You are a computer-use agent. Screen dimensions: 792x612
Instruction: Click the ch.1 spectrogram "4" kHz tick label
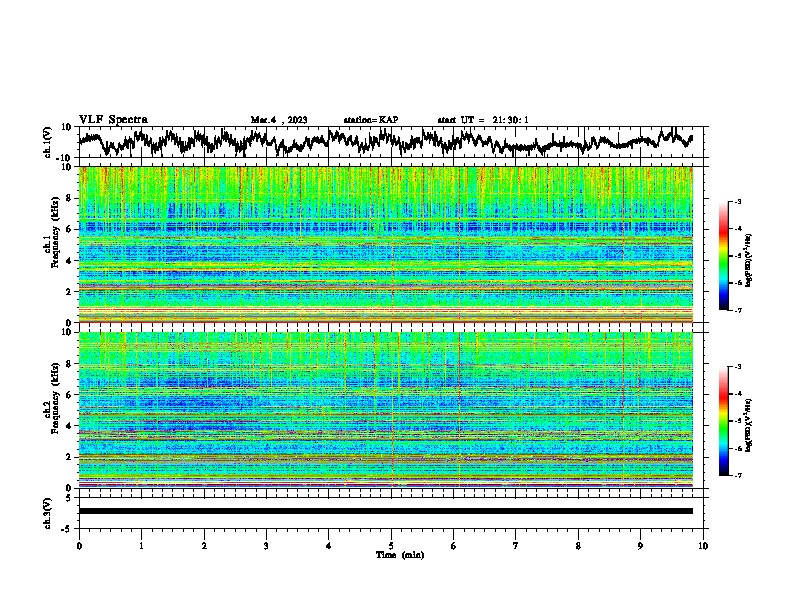tap(71, 261)
